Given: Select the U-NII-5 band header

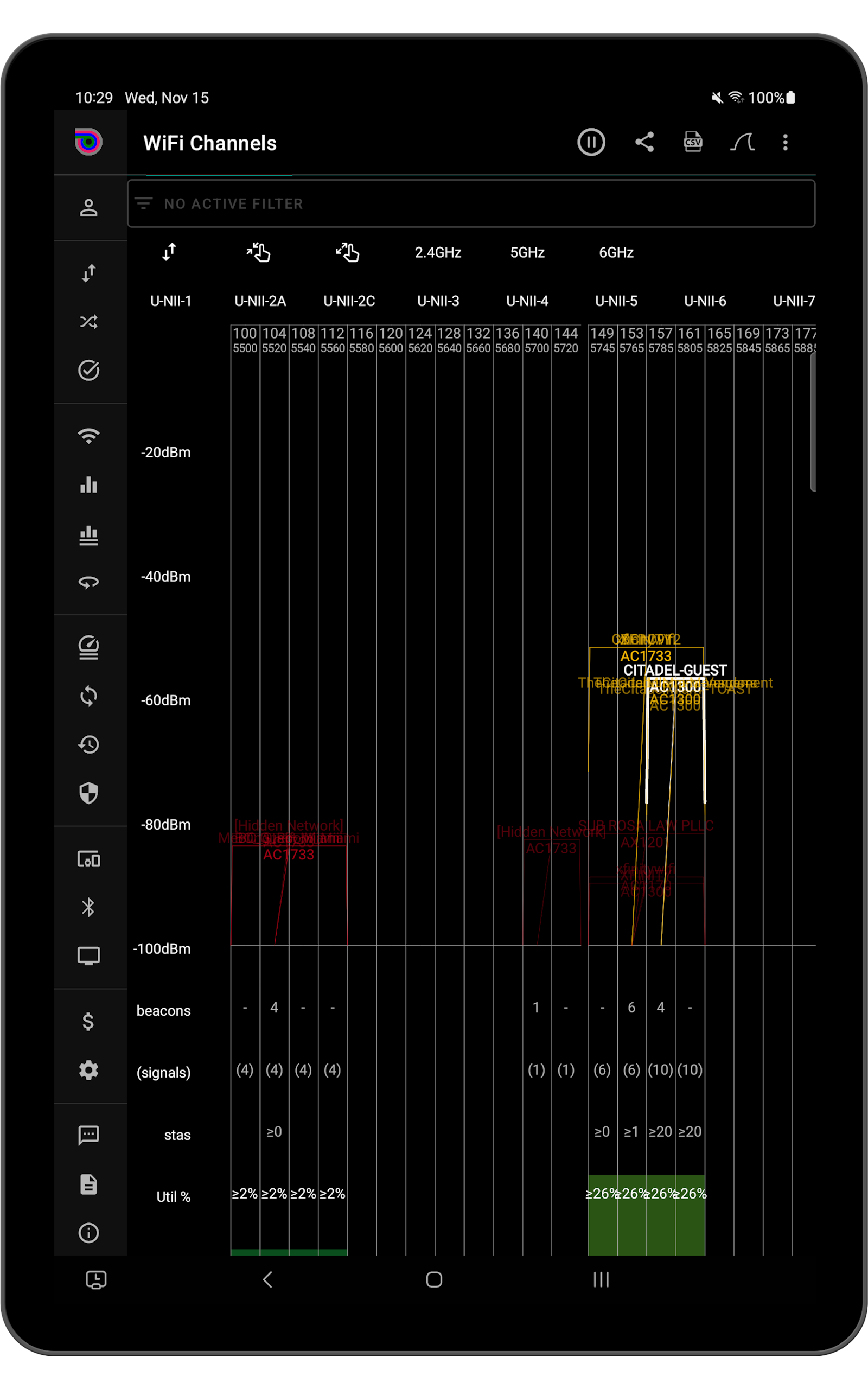Looking at the screenshot, I should tap(616, 301).
